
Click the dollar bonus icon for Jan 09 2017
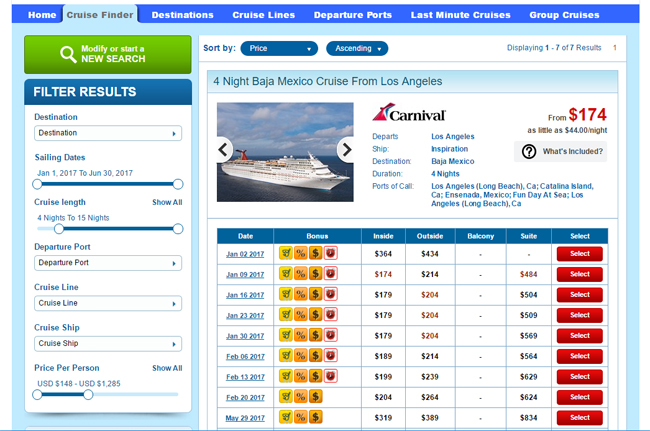[315, 274]
